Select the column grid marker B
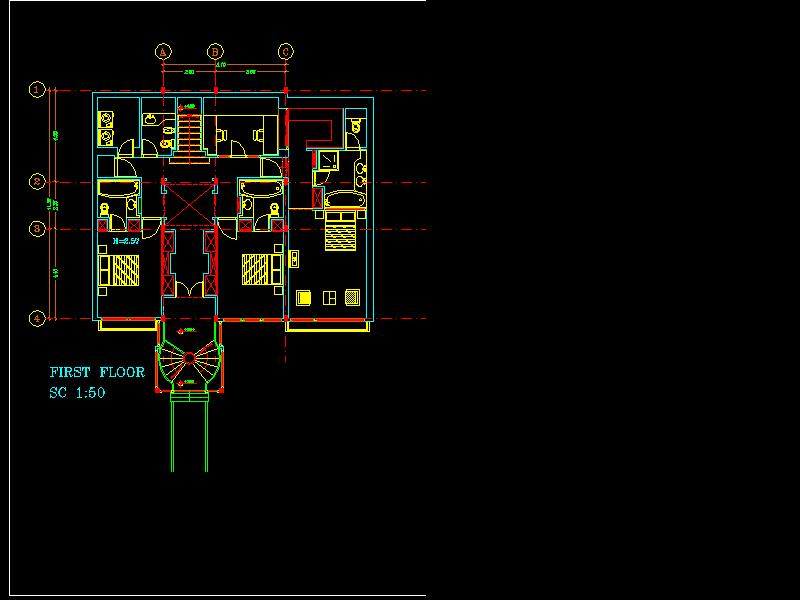Screen dimensions: 800x600 click(215, 51)
